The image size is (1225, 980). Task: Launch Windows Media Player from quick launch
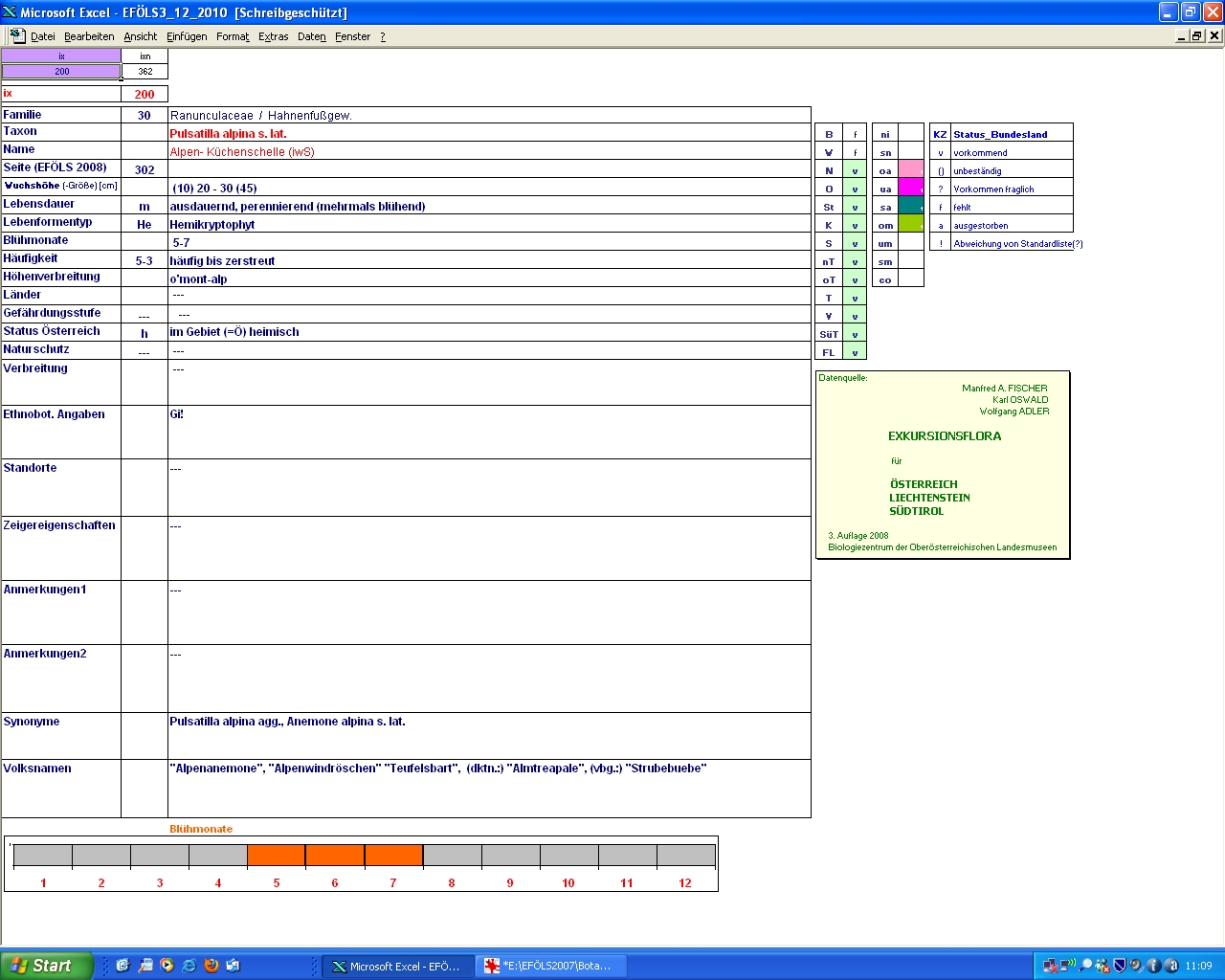[x=167, y=966]
